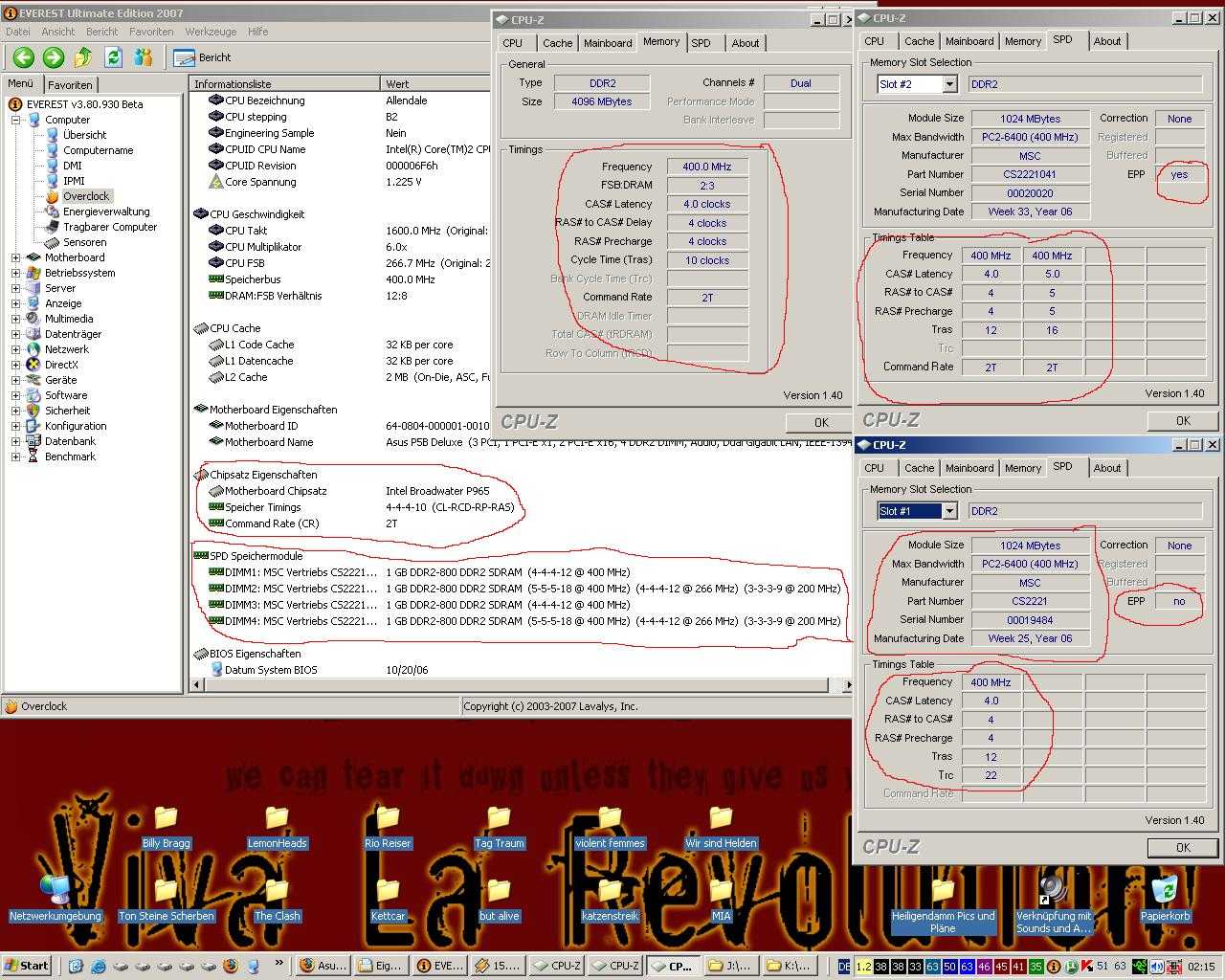Click OK in Slot #2 CPU-Z window
This screenshot has height=980, width=1225.
[x=1183, y=420]
